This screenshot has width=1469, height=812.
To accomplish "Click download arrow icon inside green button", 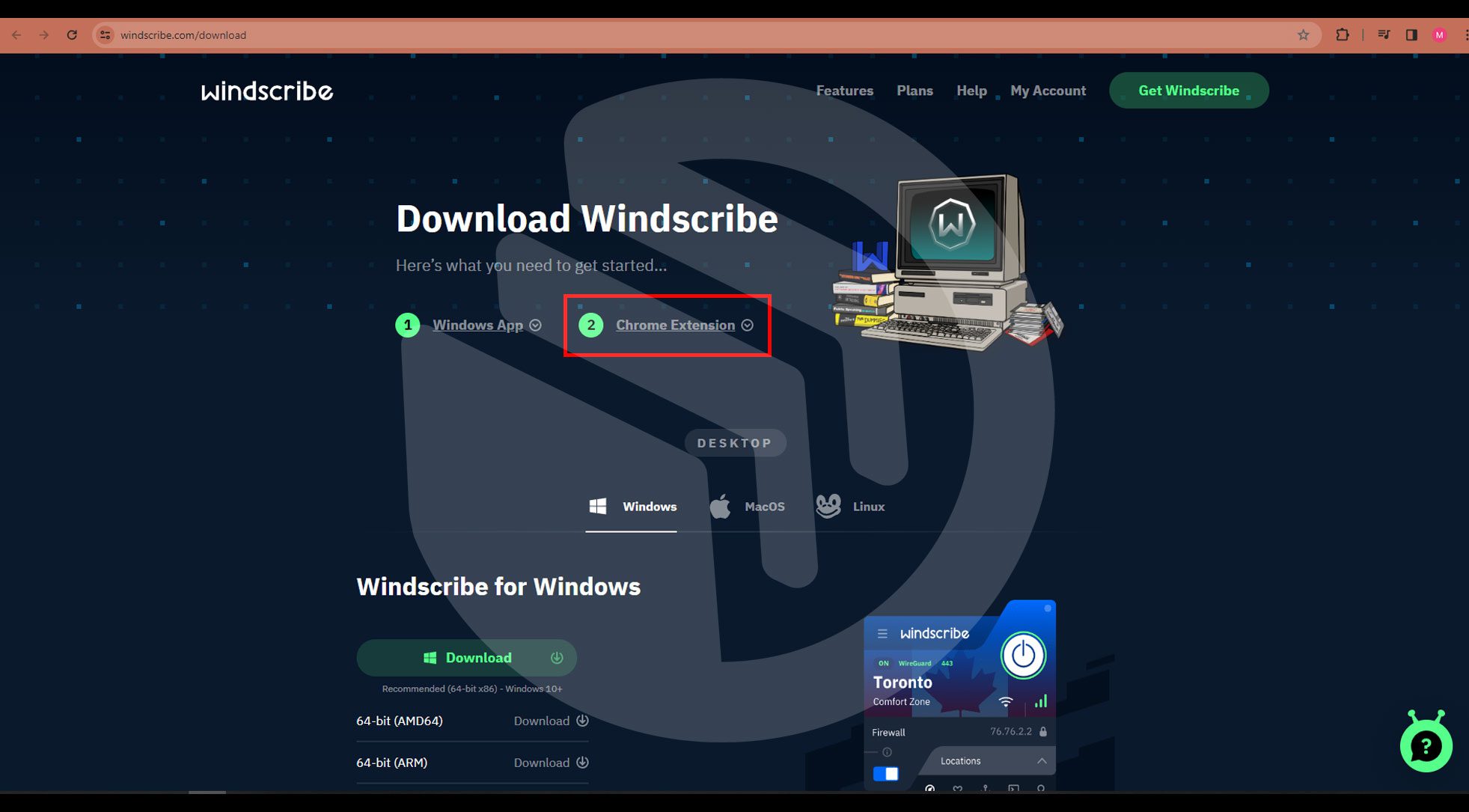I will [557, 658].
